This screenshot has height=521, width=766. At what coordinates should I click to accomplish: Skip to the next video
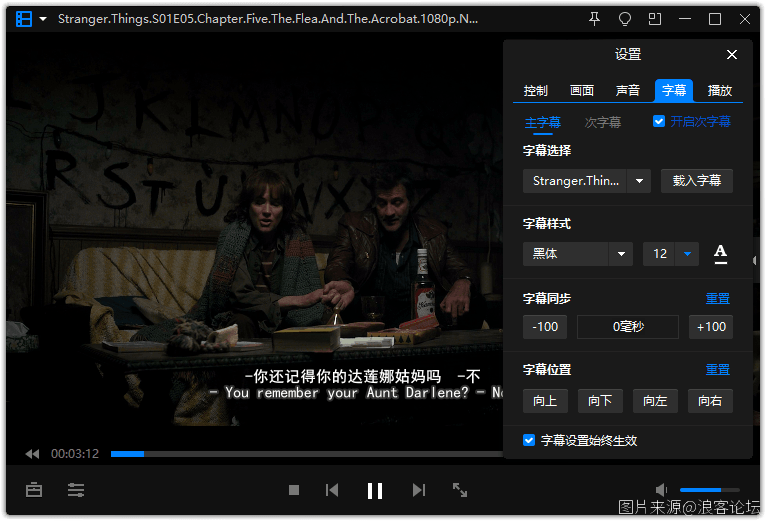click(419, 490)
